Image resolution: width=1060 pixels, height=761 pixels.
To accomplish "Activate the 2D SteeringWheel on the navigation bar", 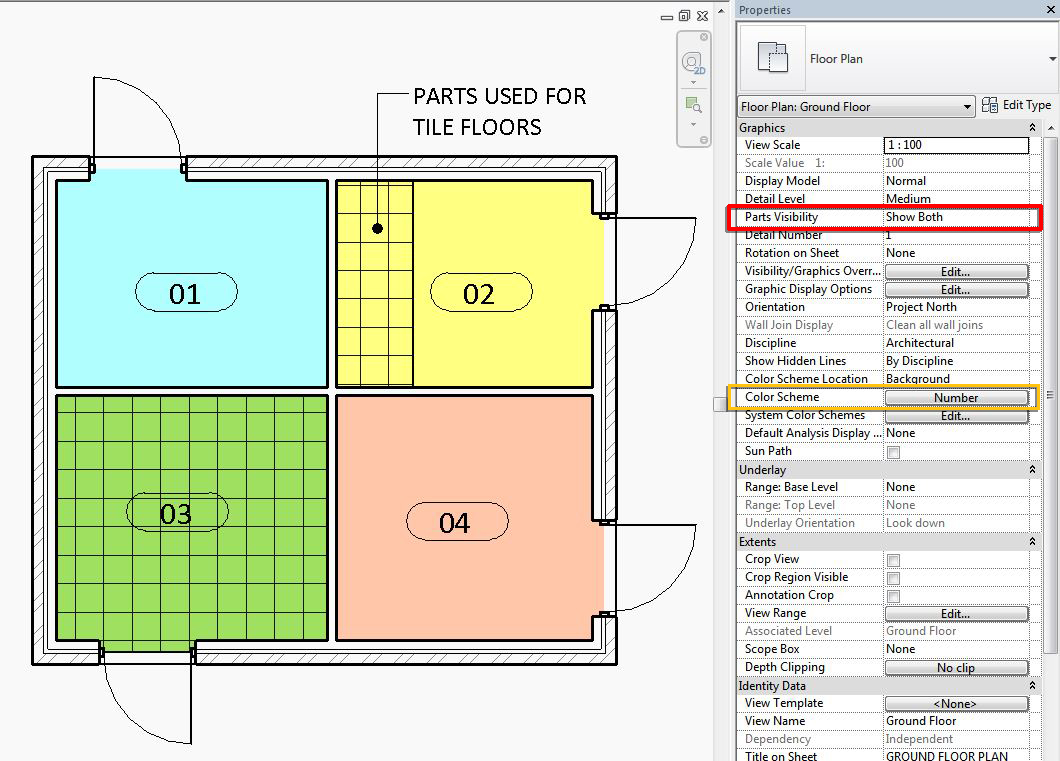I will tap(692, 62).
